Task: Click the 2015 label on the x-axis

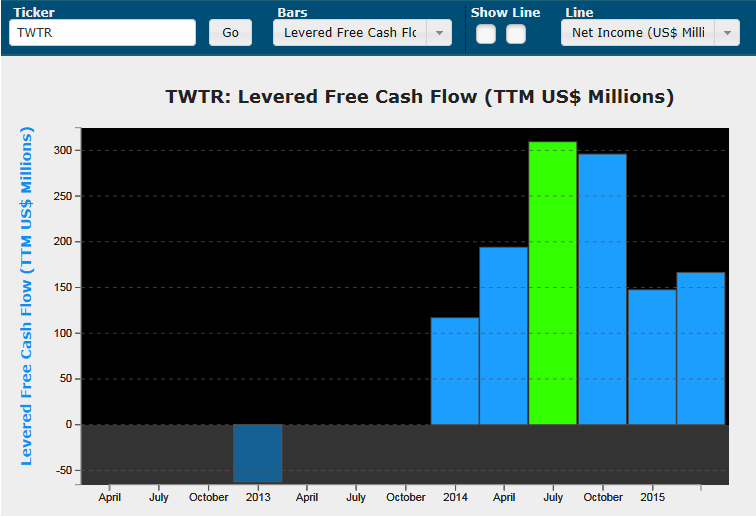Action: point(652,497)
